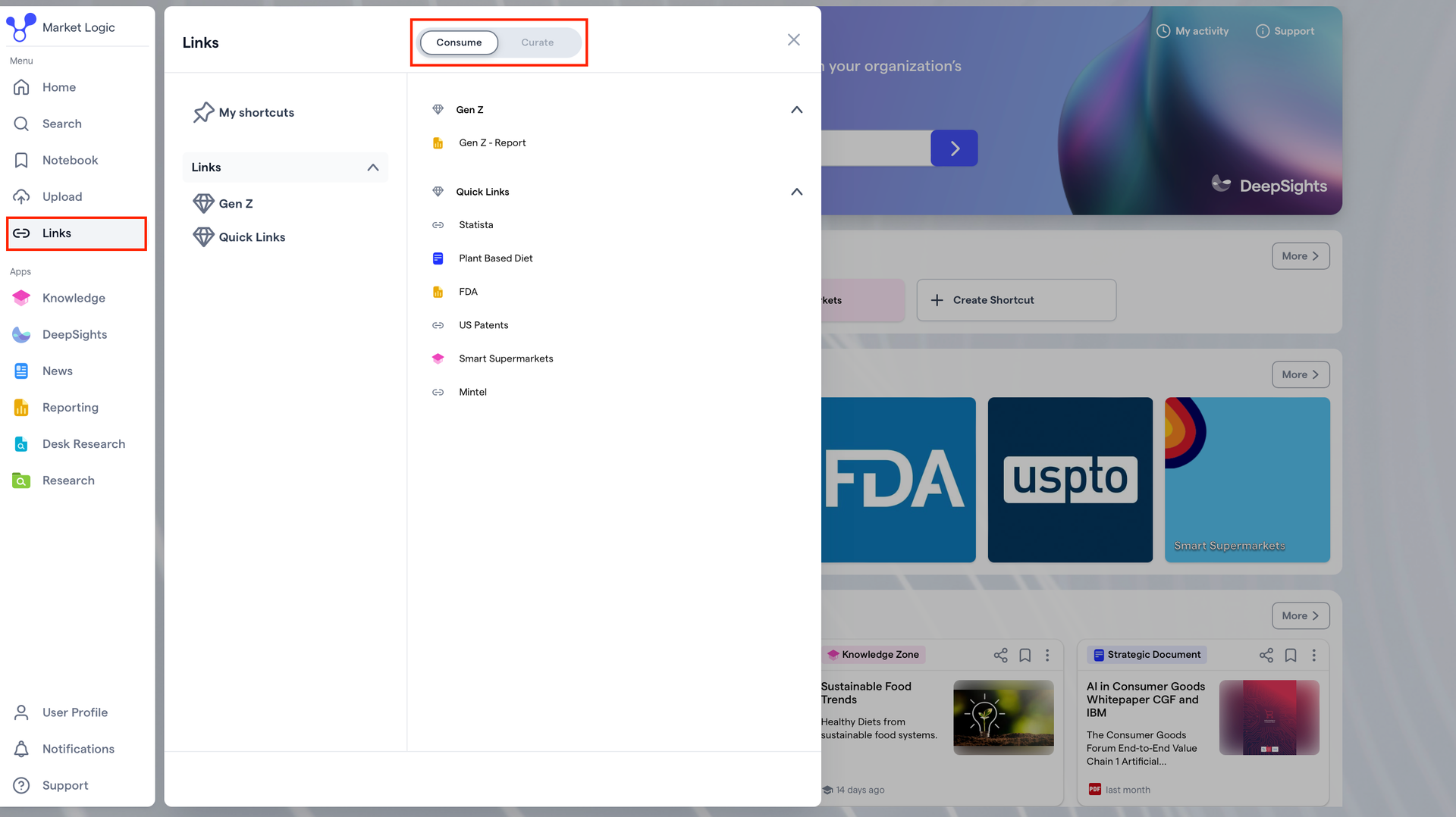This screenshot has height=817, width=1456.
Task: Click the Gen Z group diamond icon
Action: [x=438, y=109]
